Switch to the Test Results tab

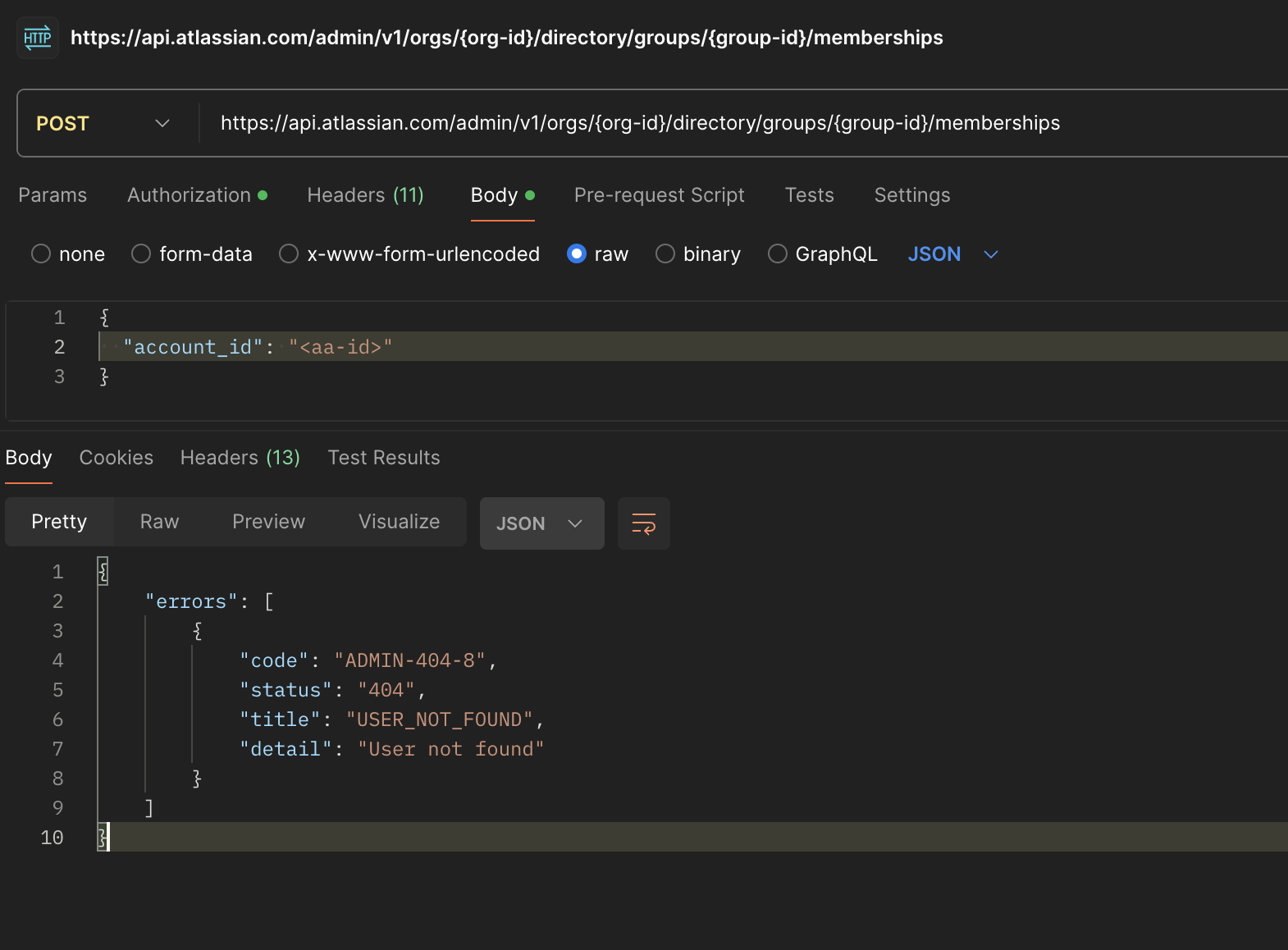tap(384, 458)
